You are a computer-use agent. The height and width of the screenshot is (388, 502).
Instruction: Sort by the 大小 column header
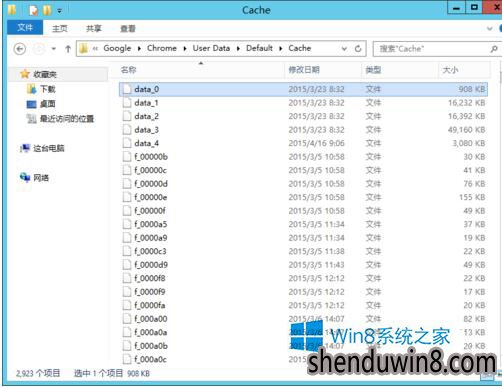coord(450,70)
